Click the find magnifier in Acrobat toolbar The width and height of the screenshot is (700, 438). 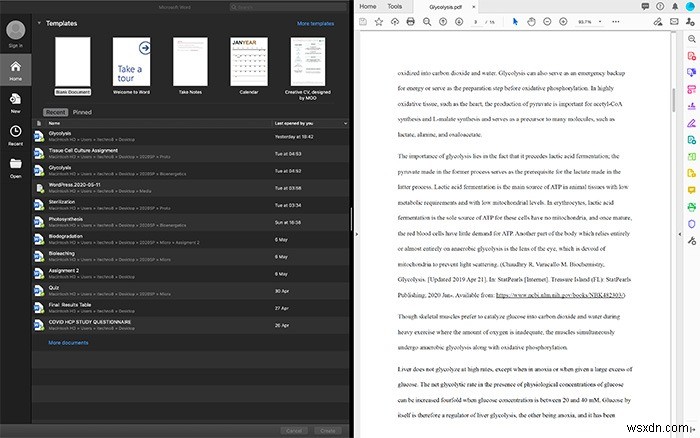[427, 21]
